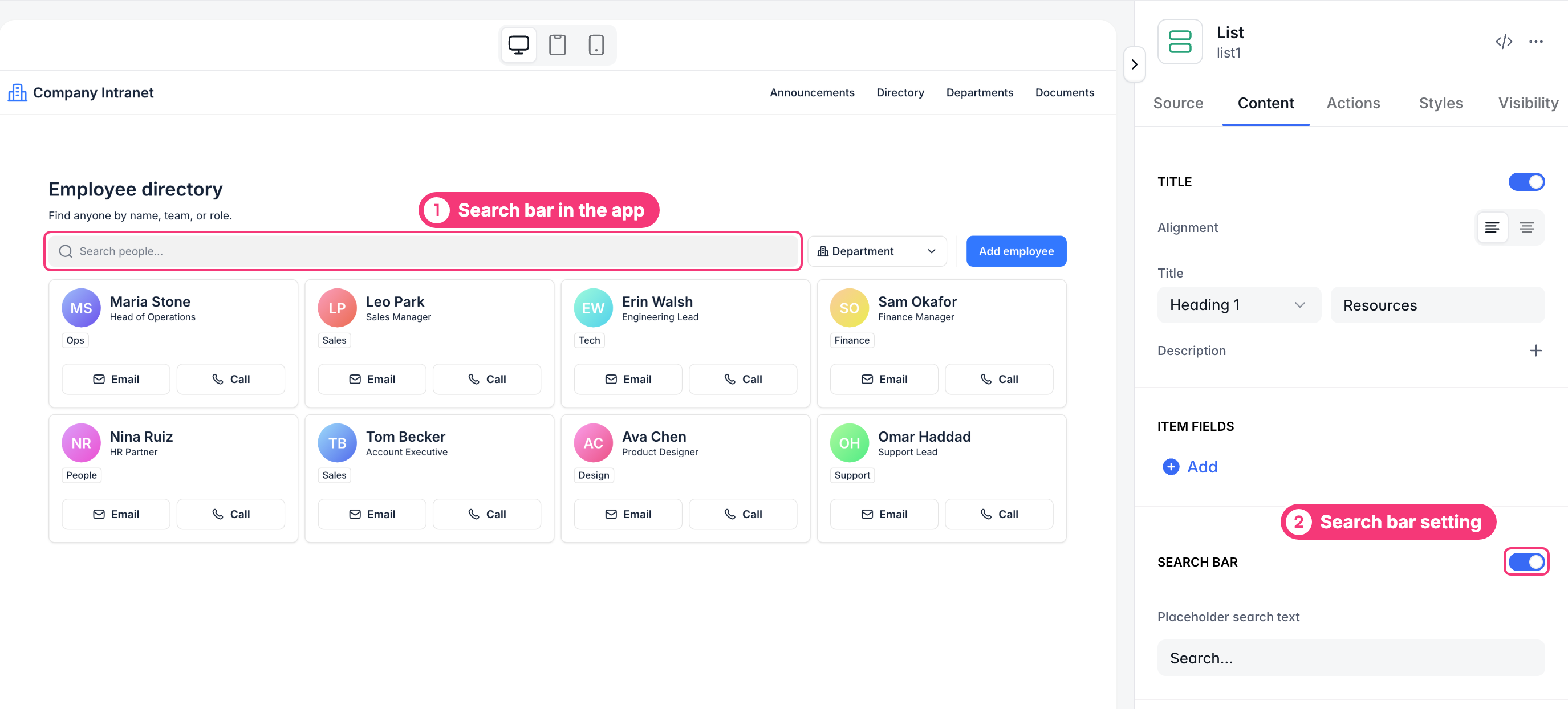Select left text alignment icon

click(1492, 227)
